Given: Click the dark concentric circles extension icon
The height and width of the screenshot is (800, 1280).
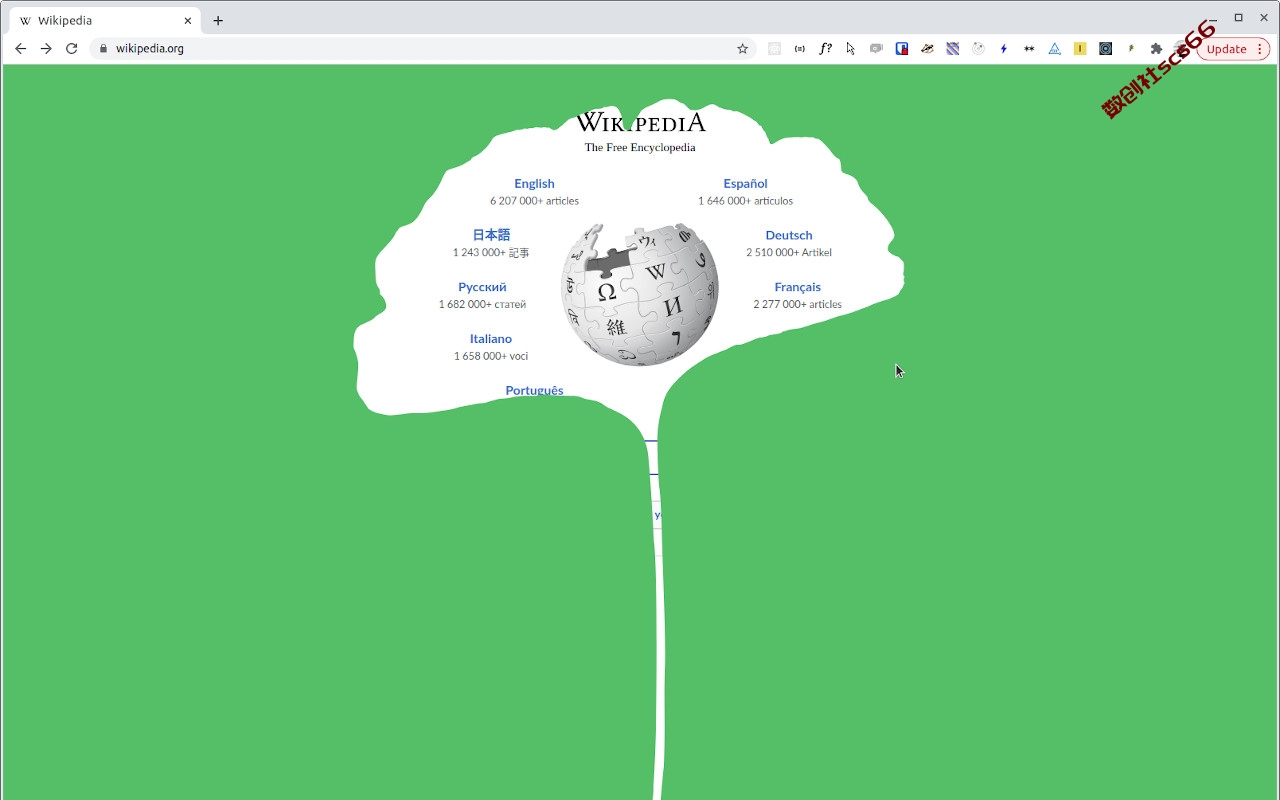Looking at the screenshot, I should [x=1106, y=48].
